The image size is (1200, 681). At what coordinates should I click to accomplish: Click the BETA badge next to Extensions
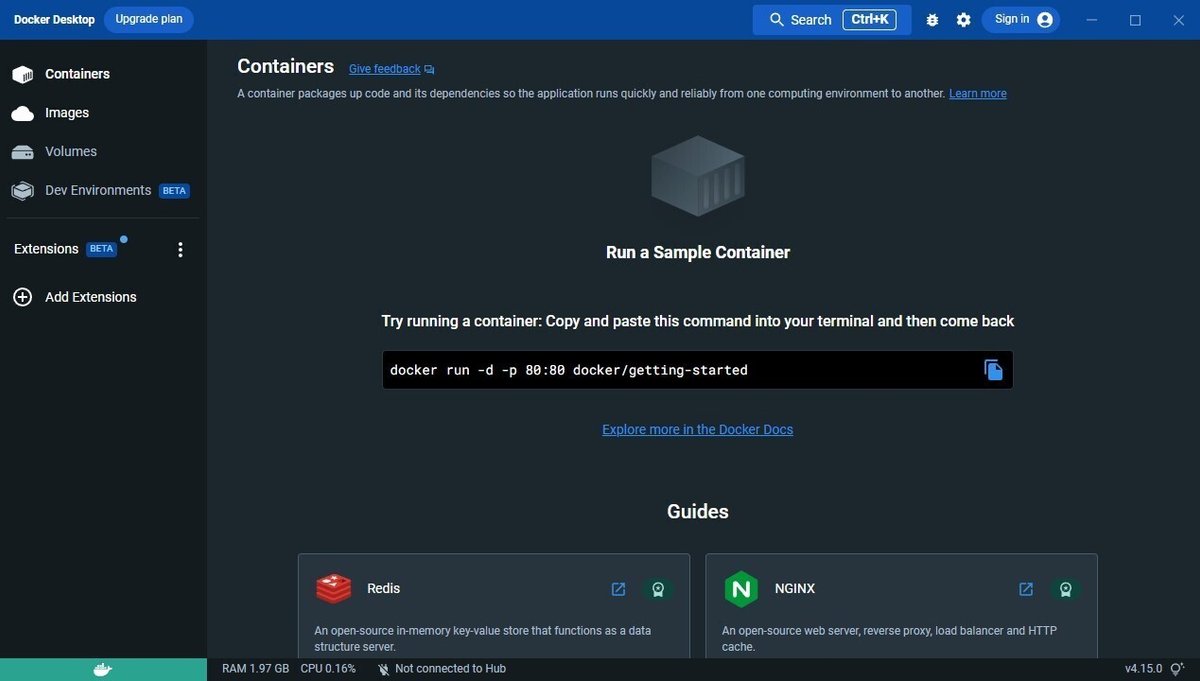pyautogui.click(x=101, y=249)
